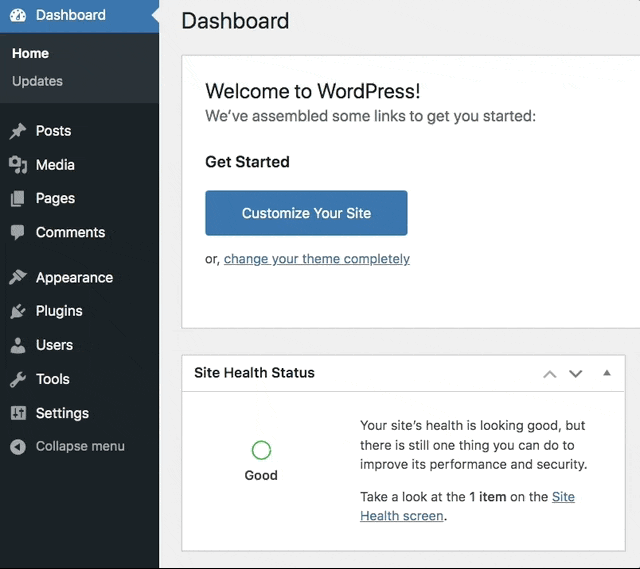Open the Media menu
The width and height of the screenshot is (640, 569).
click(x=80, y=165)
